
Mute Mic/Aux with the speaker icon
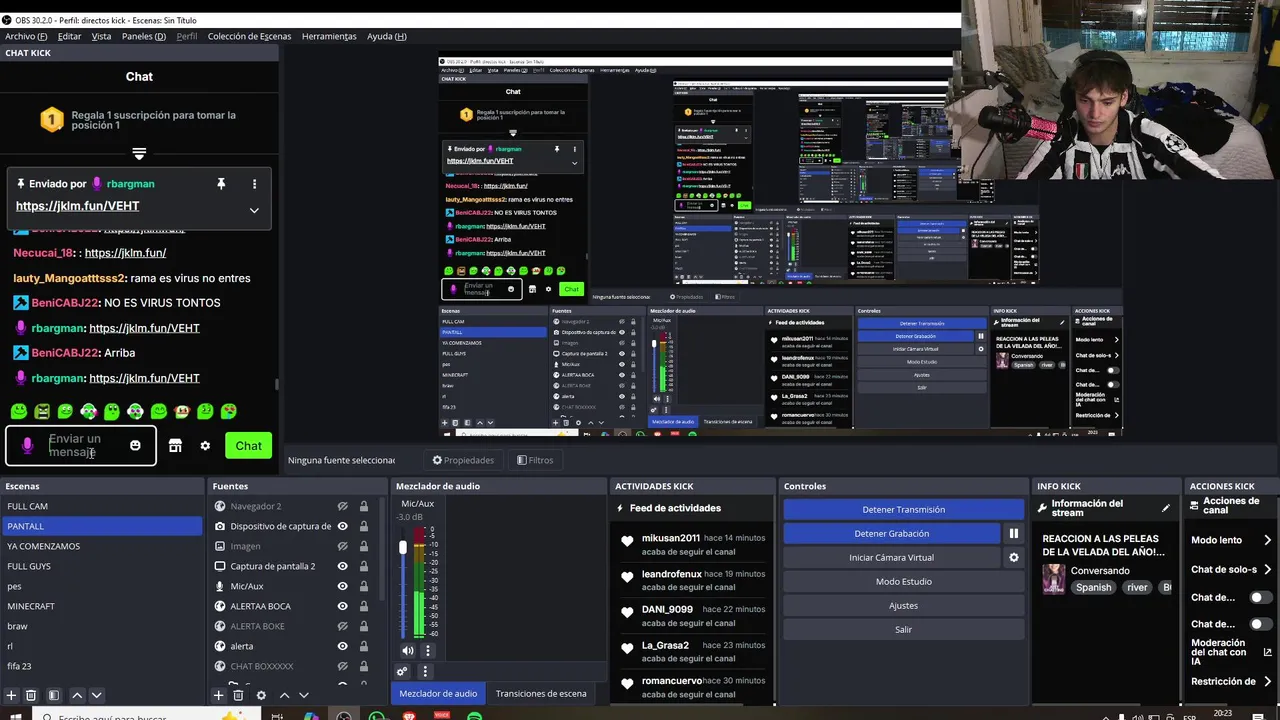click(x=407, y=650)
